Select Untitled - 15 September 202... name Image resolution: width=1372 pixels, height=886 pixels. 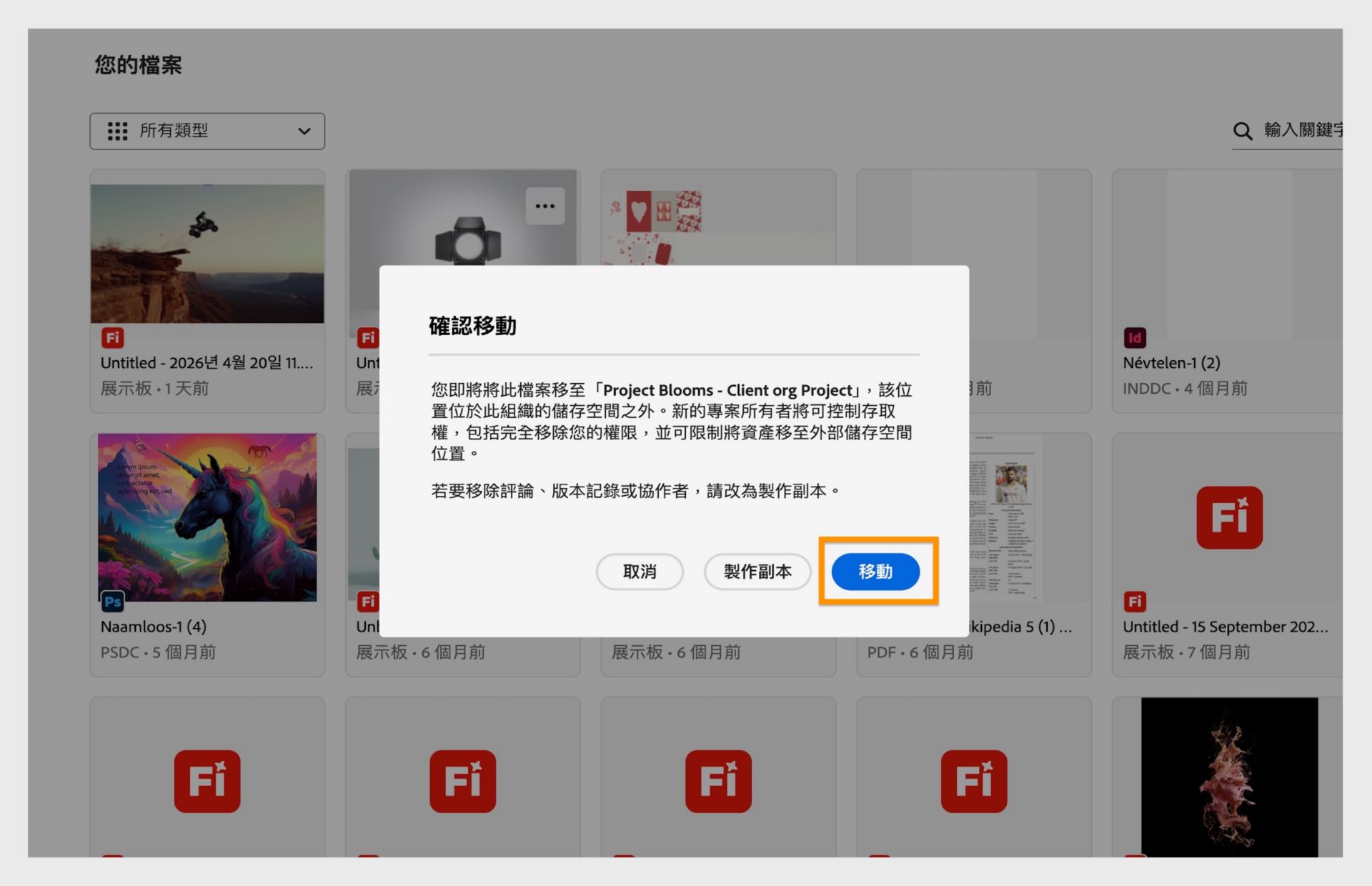[x=1226, y=627]
